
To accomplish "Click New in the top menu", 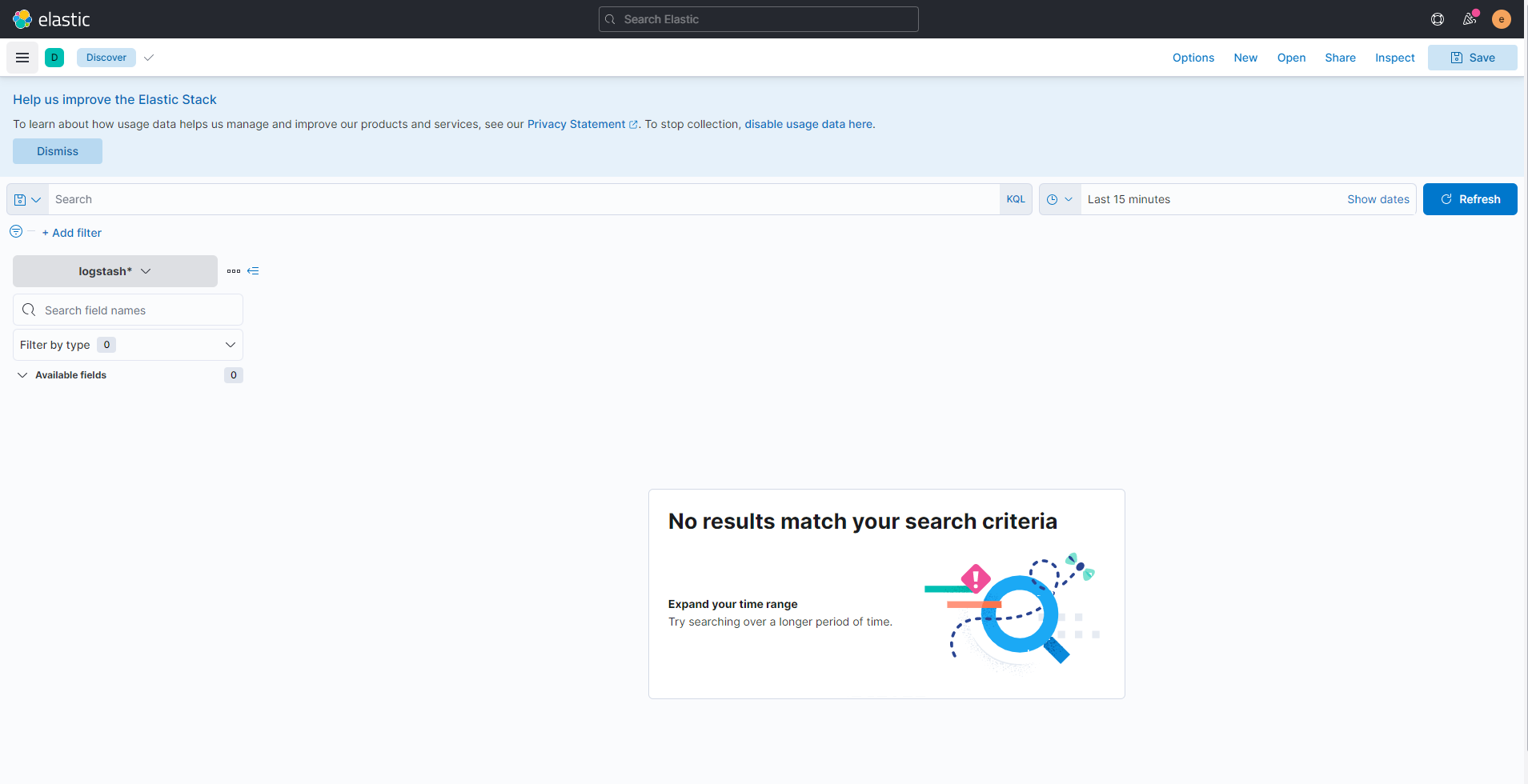I will point(1245,58).
